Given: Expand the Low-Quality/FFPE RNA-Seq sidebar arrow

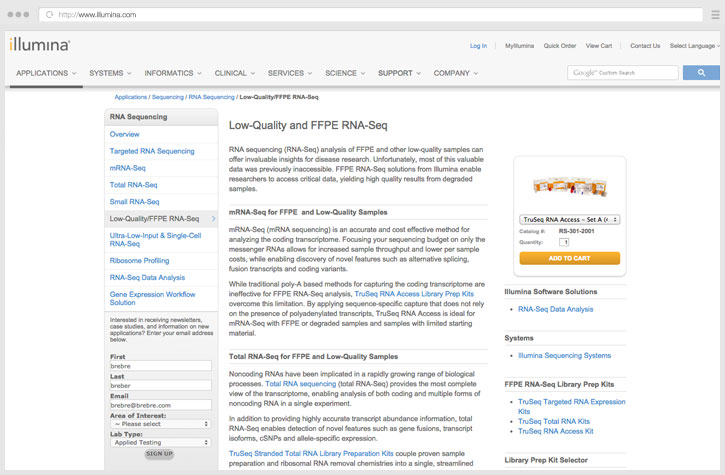Looking at the screenshot, I should 213,218.
